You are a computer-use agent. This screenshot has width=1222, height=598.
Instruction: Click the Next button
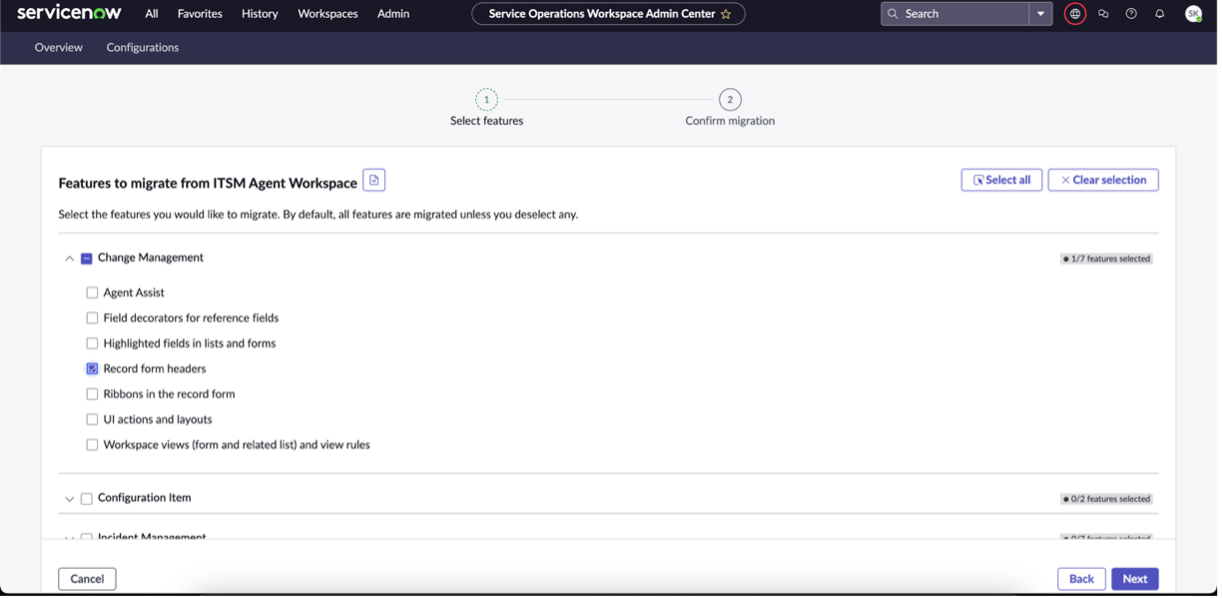coord(1135,579)
